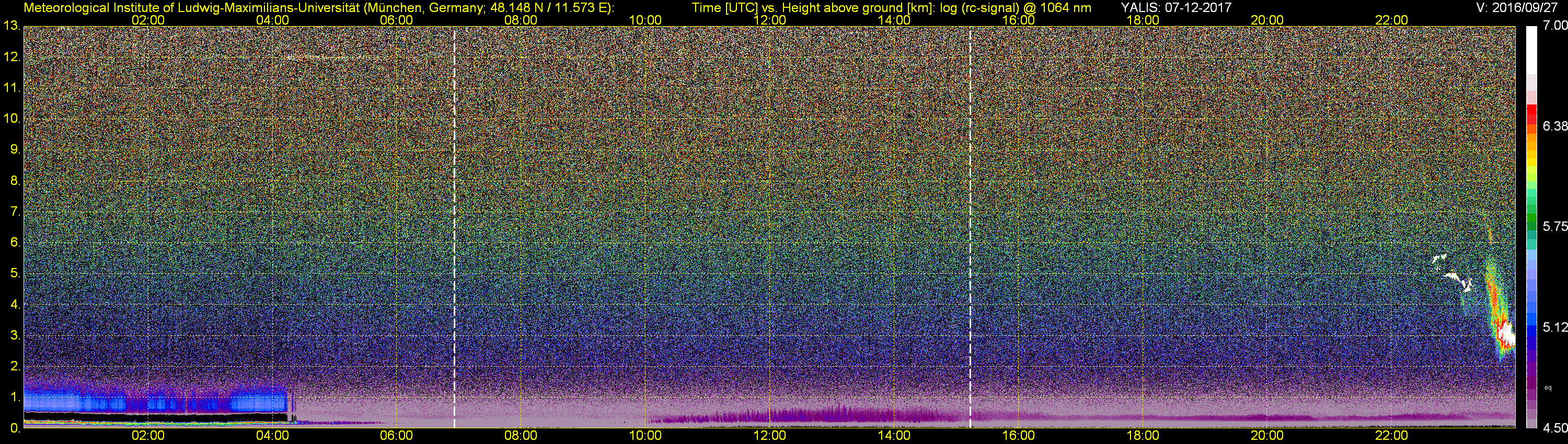Click the 5 km height axis label
This screenshot has width=1568, height=444.
[x=15, y=274]
